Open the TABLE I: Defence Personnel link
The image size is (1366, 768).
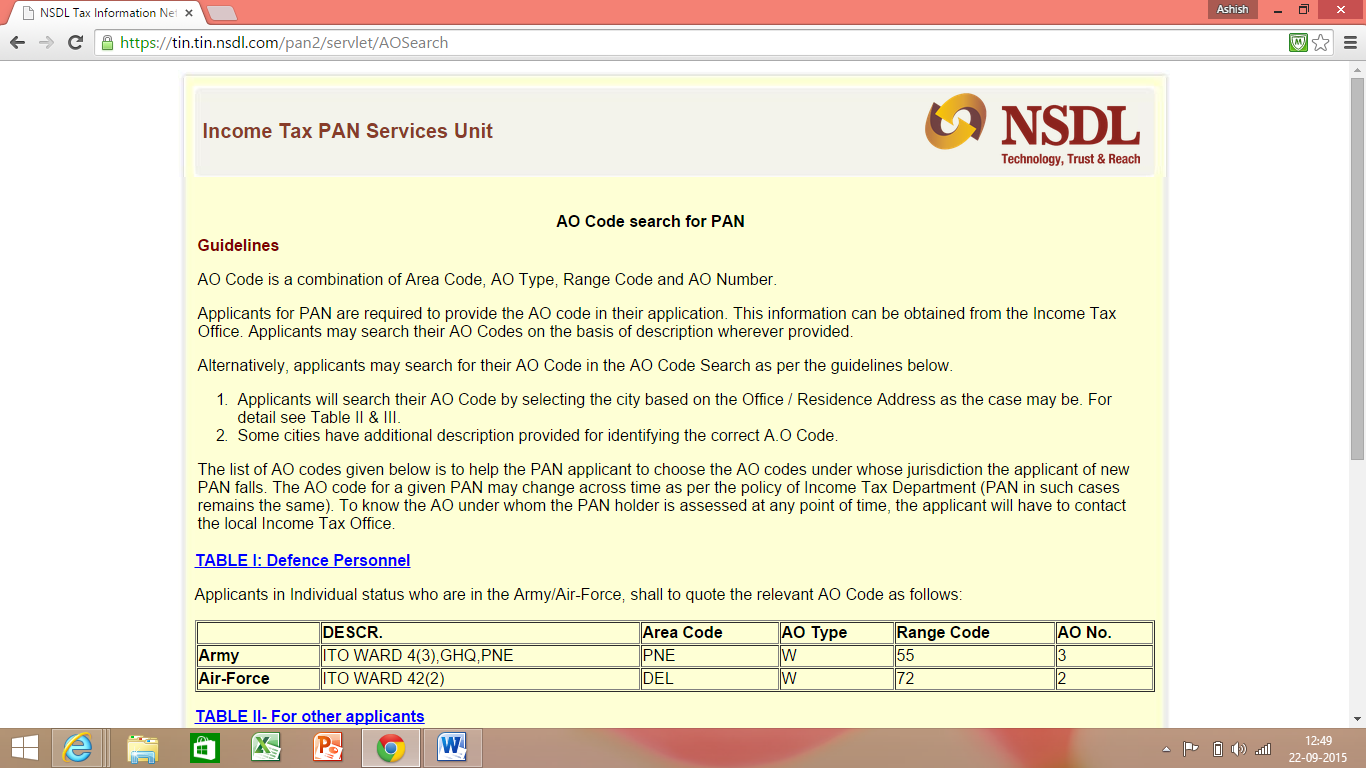tap(303, 560)
